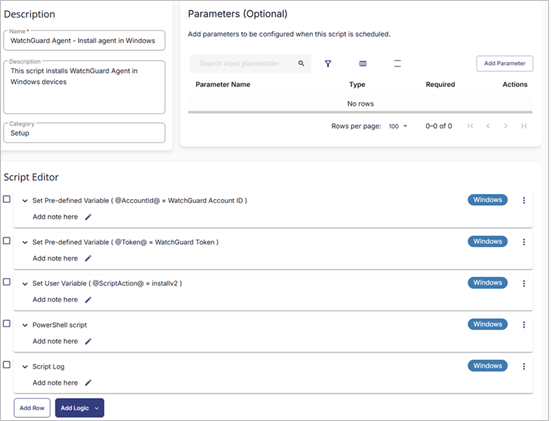
Task: Collapse the Set User Variable row
Action: 25,284
